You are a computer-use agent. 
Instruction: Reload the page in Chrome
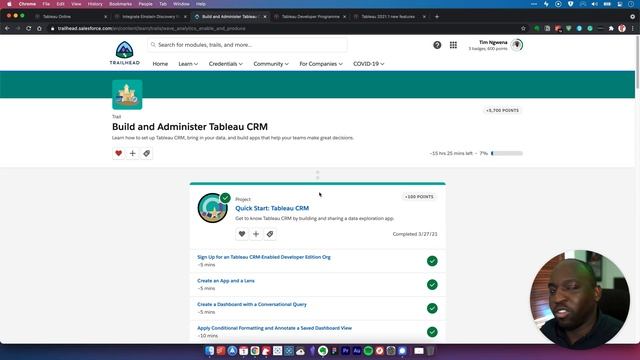point(29,28)
